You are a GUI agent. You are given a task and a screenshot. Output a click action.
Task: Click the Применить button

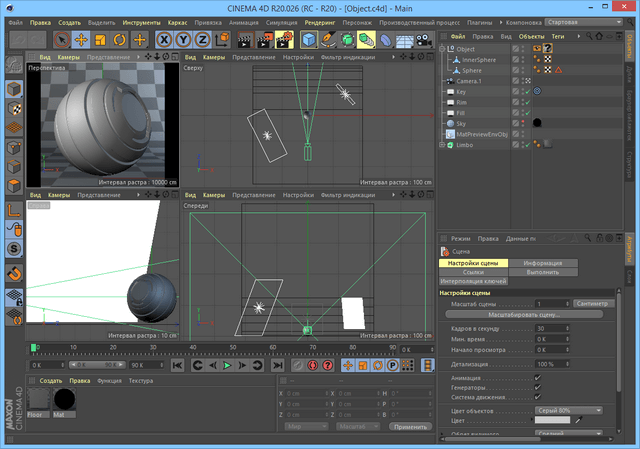(x=410, y=426)
